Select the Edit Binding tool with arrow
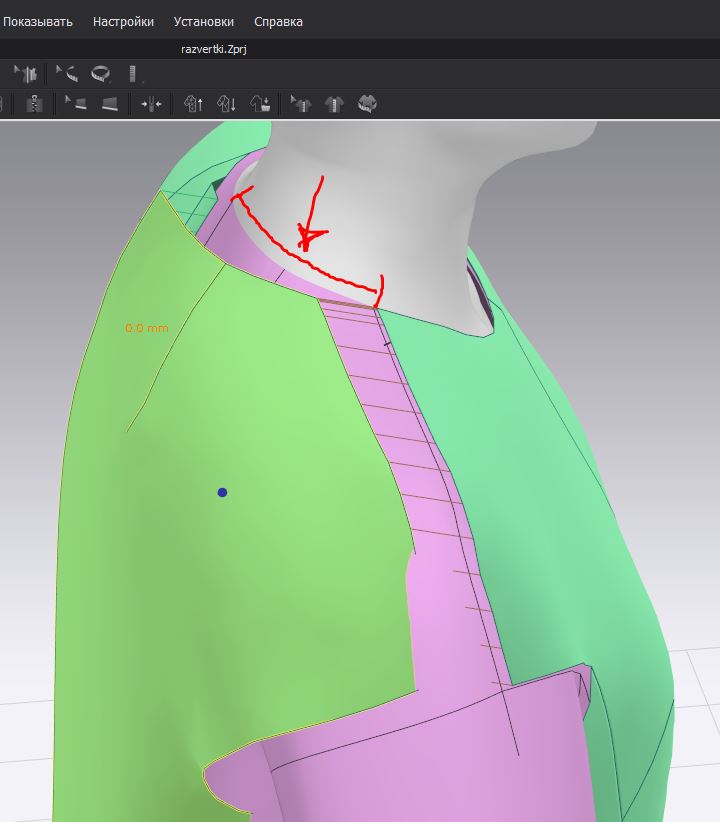This screenshot has width=720, height=822. (75, 104)
